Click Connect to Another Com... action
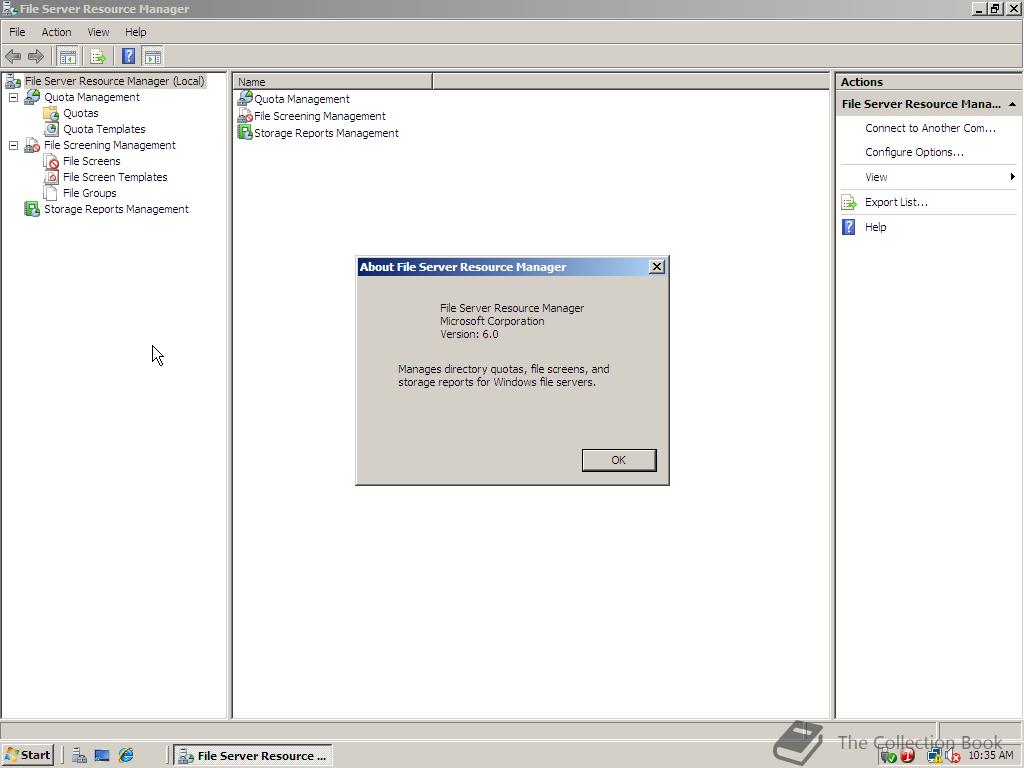The width and height of the screenshot is (1024, 768). click(x=930, y=129)
